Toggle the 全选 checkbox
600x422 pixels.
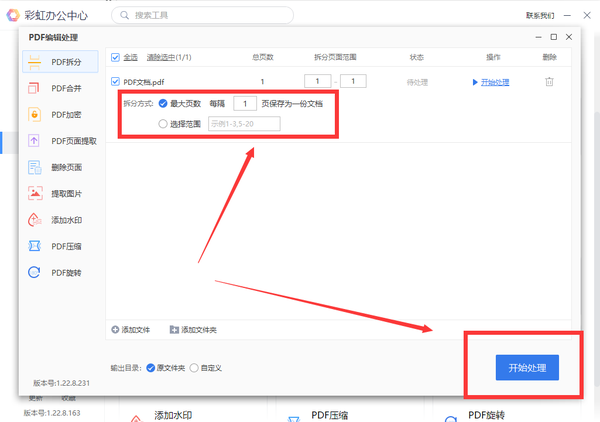(x=116, y=57)
